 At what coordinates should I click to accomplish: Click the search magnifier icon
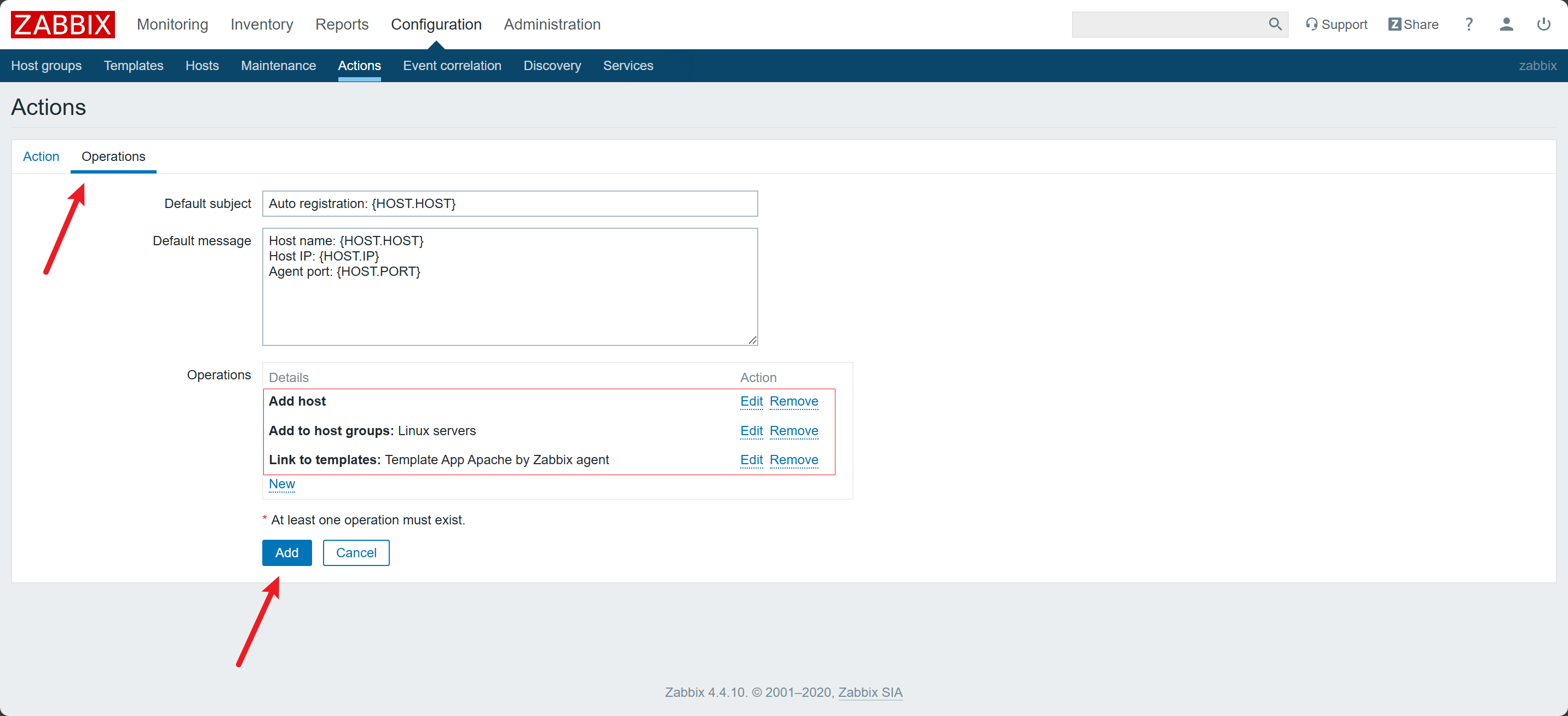point(1275,24)
